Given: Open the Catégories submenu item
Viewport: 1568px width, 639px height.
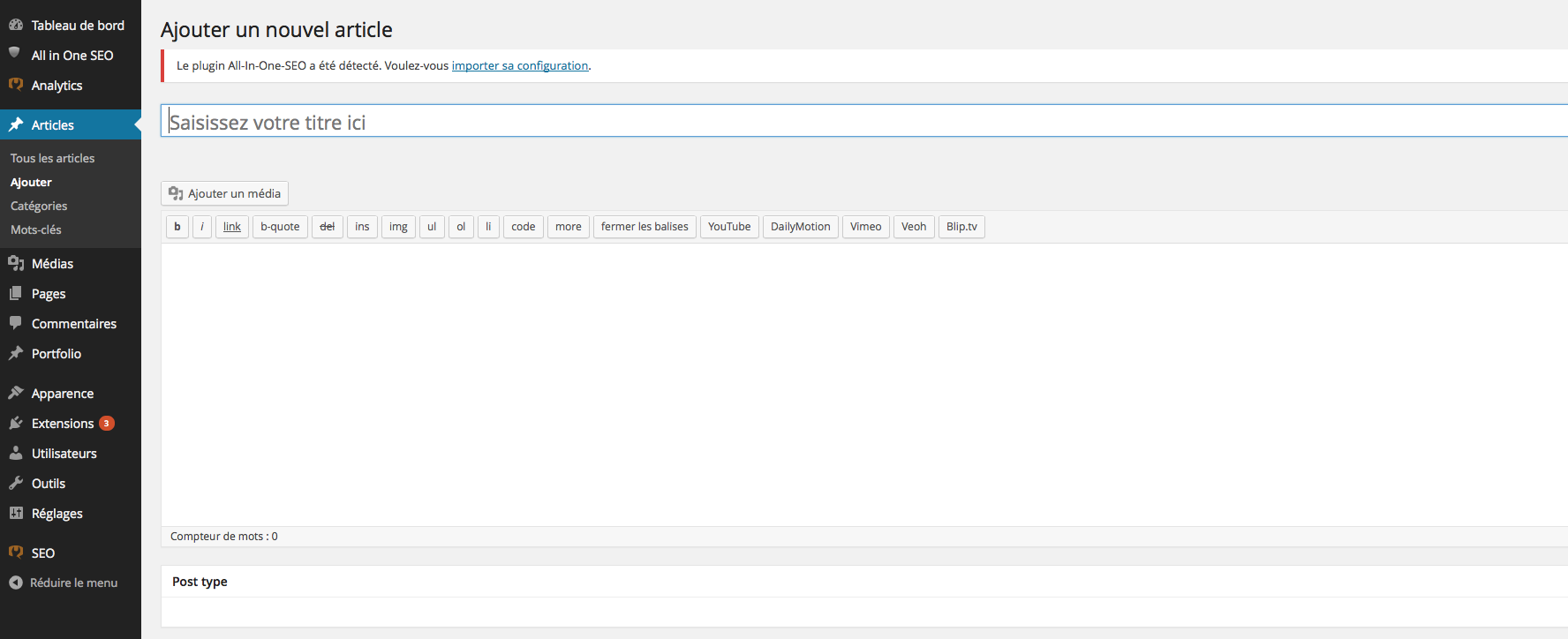Looking at the screenshot, I should tap(39, 206).
